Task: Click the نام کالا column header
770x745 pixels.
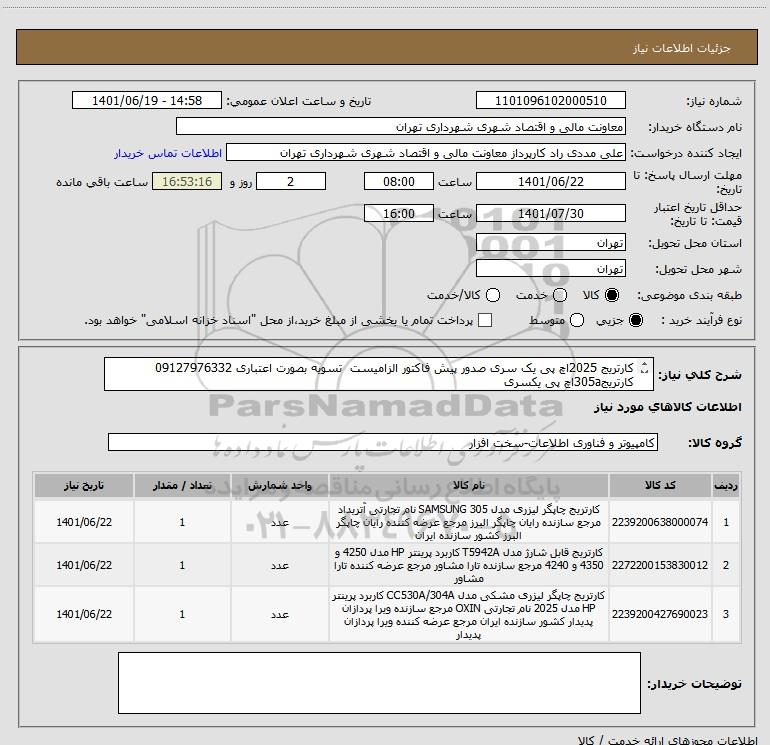Action: 468,486
